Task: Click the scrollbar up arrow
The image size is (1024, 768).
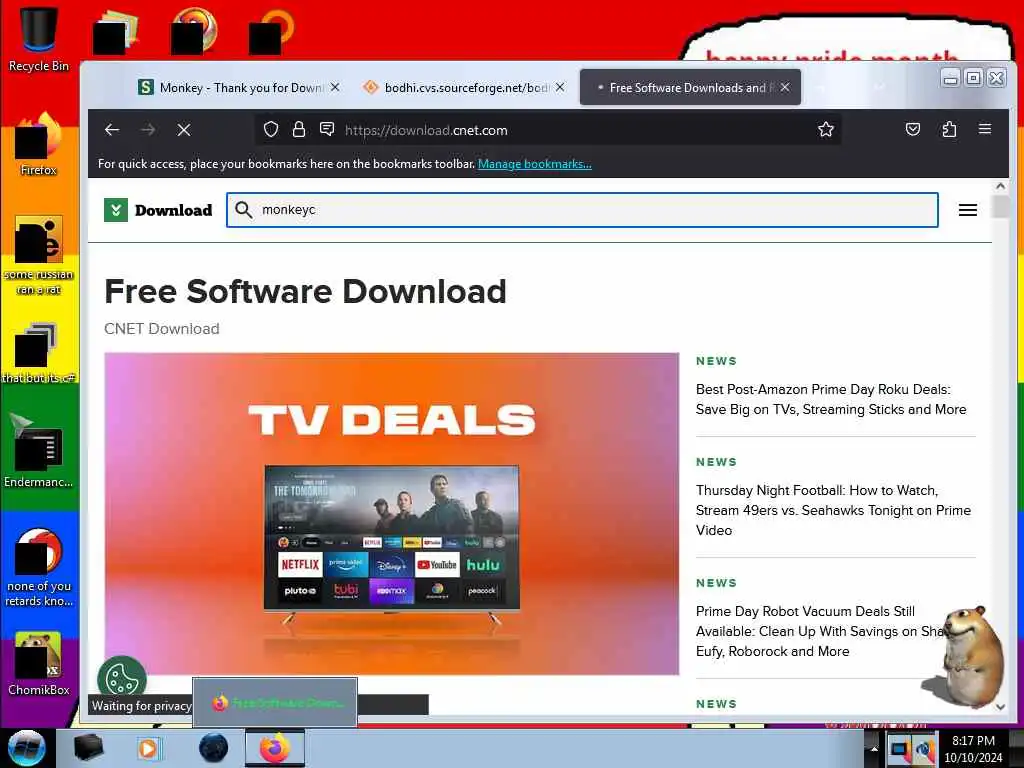Action: (1000, 186)
